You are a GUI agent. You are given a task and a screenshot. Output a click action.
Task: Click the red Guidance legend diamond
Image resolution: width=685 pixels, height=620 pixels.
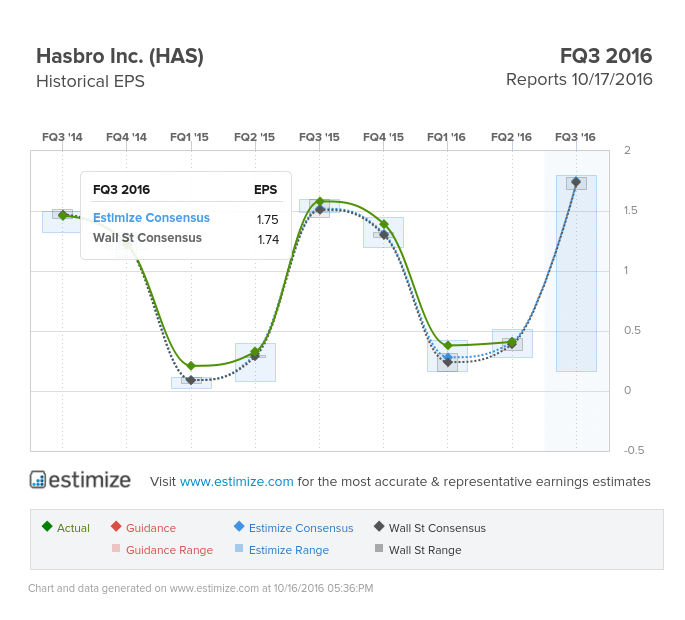(116, 526)
